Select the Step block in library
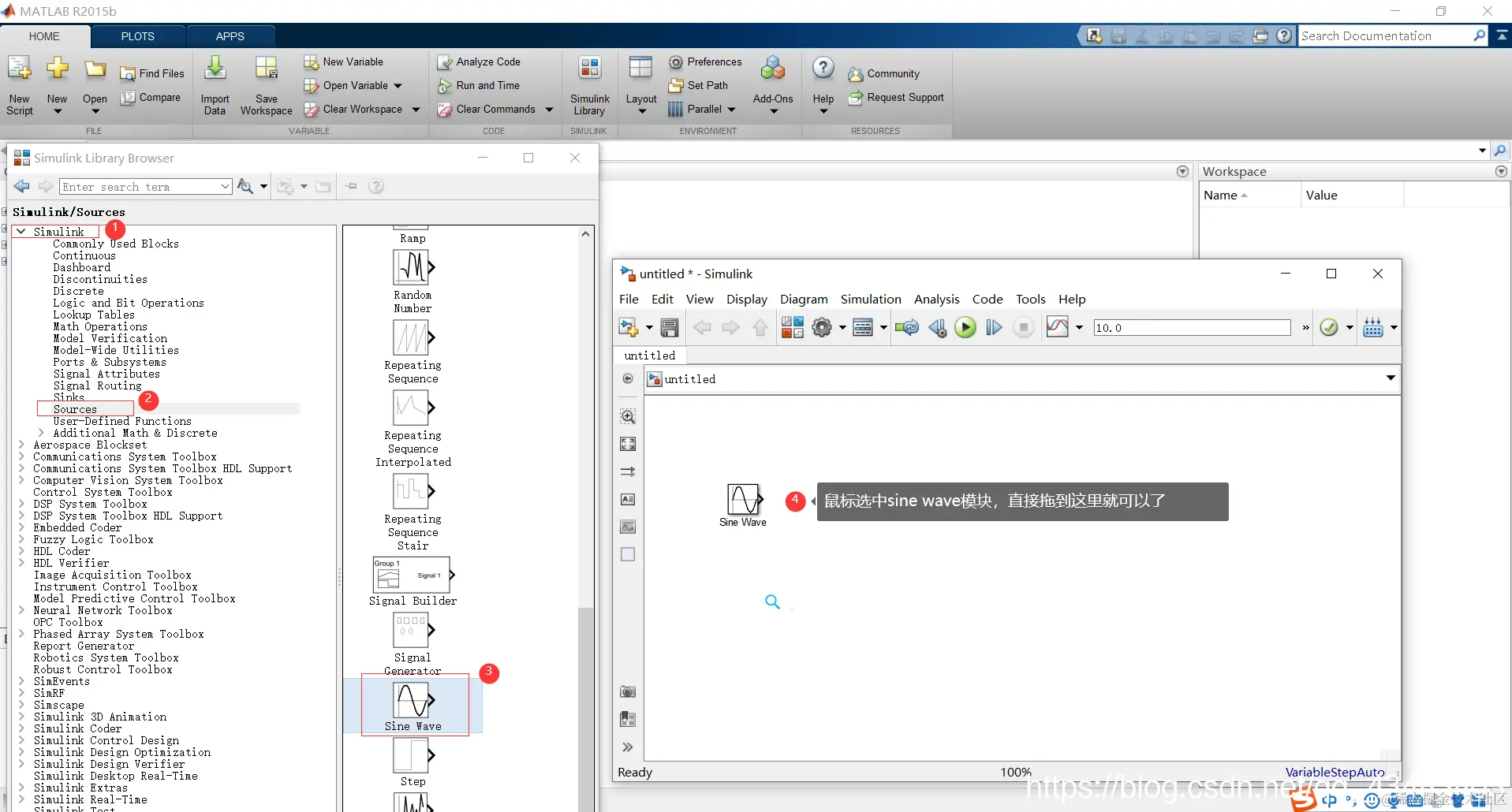This screenshot has width=1512, height=812. click(x=413, y=762)
